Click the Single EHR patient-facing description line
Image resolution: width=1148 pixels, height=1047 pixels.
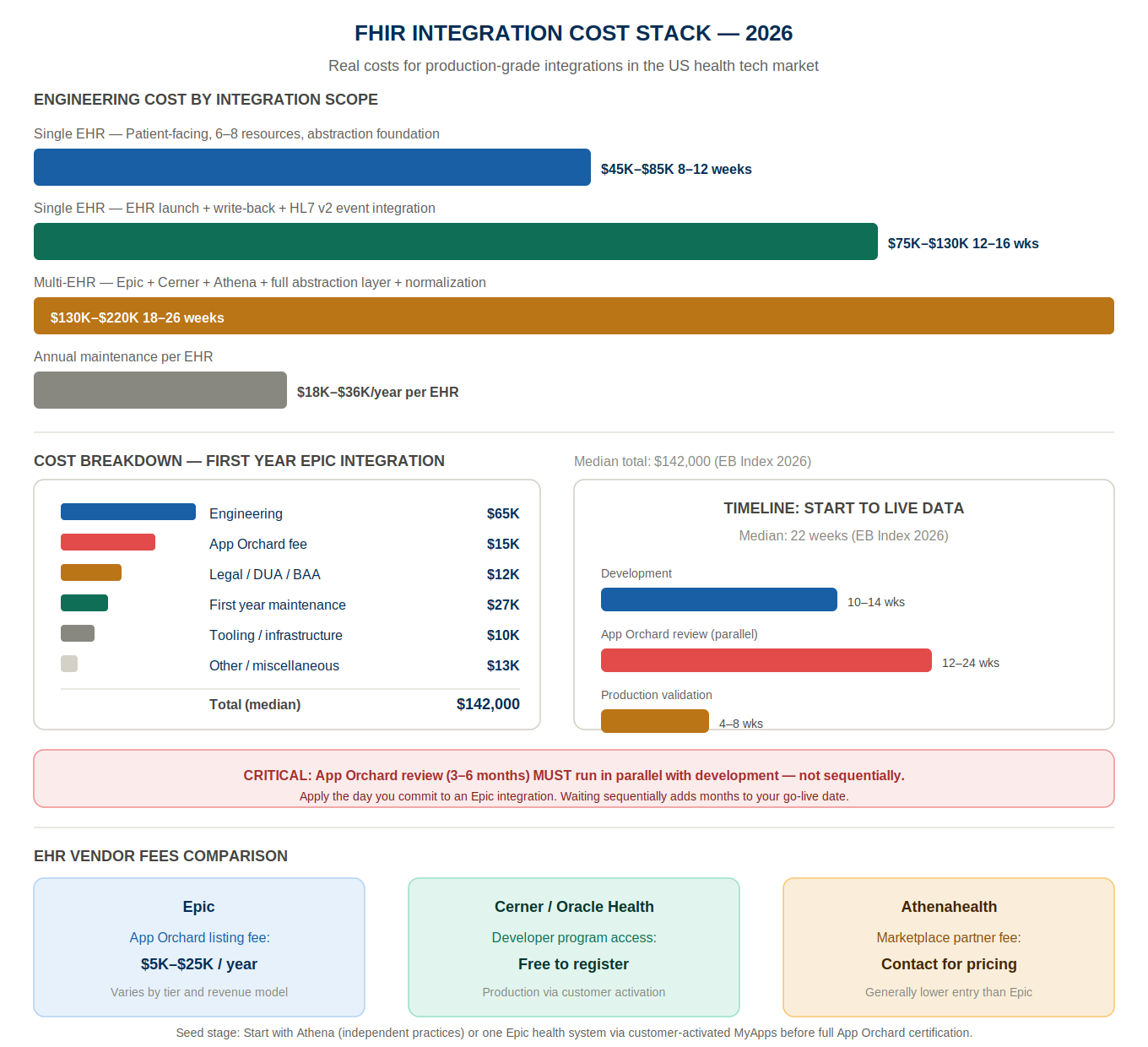coord(236,133)
